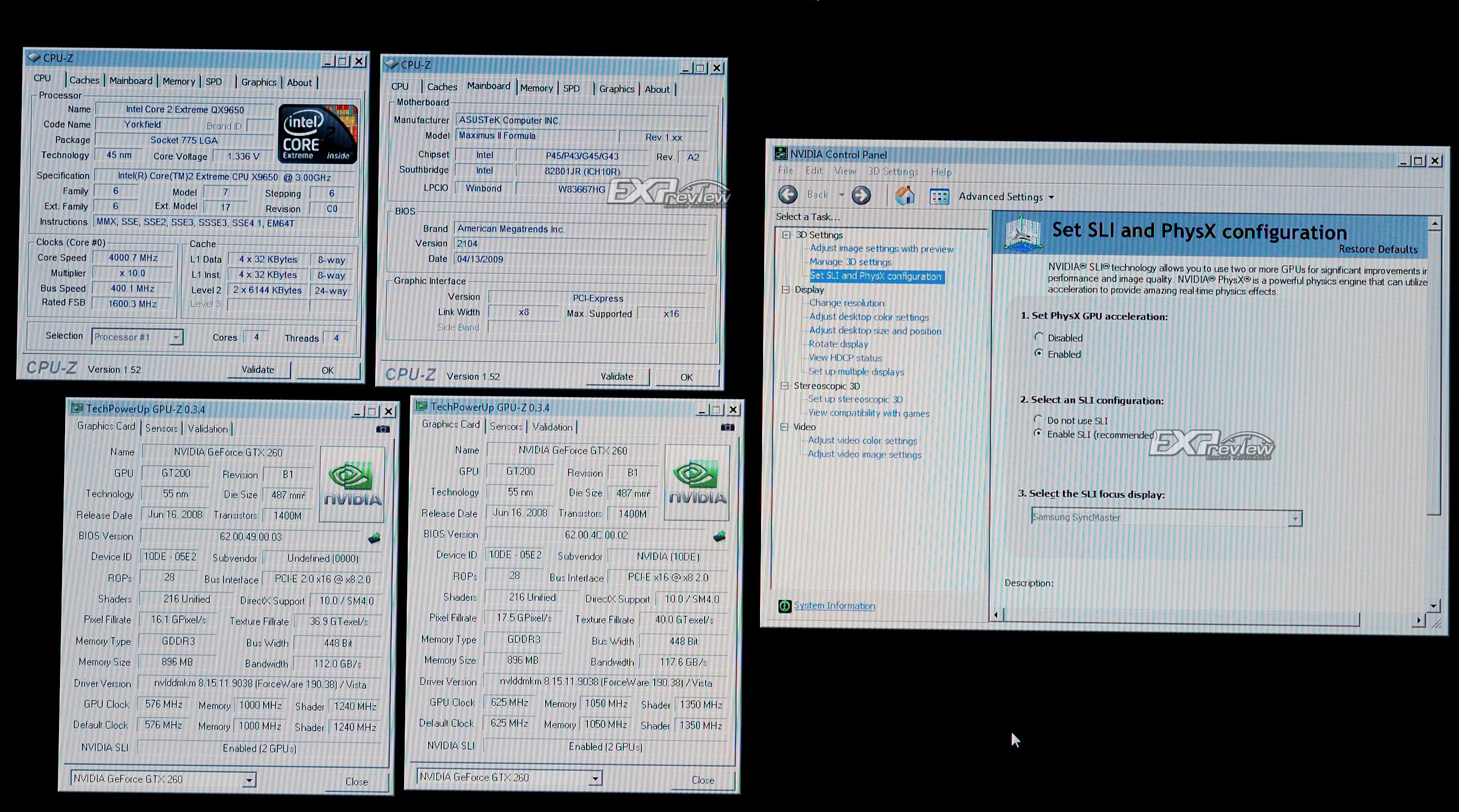This screenshot has height=812, width=1459.
Task: Click BIOS save chip icon in left GPU-Z
Action: click(x=374, y=538)
